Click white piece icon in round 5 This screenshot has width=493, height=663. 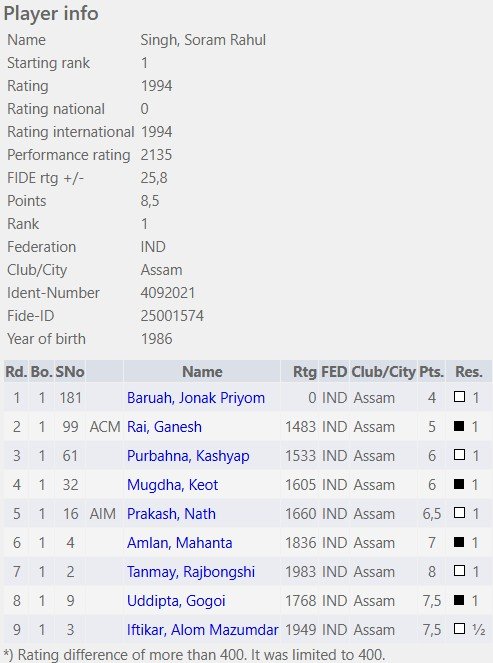click(459, 512)
